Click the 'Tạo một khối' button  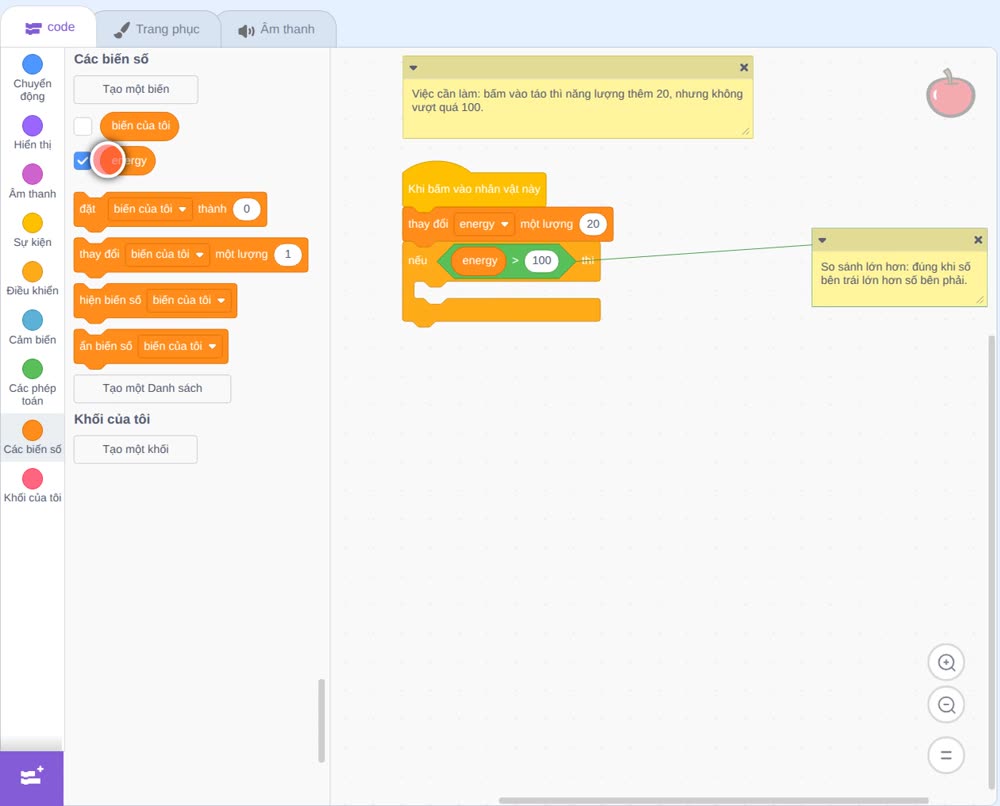[x=136, y=450]
